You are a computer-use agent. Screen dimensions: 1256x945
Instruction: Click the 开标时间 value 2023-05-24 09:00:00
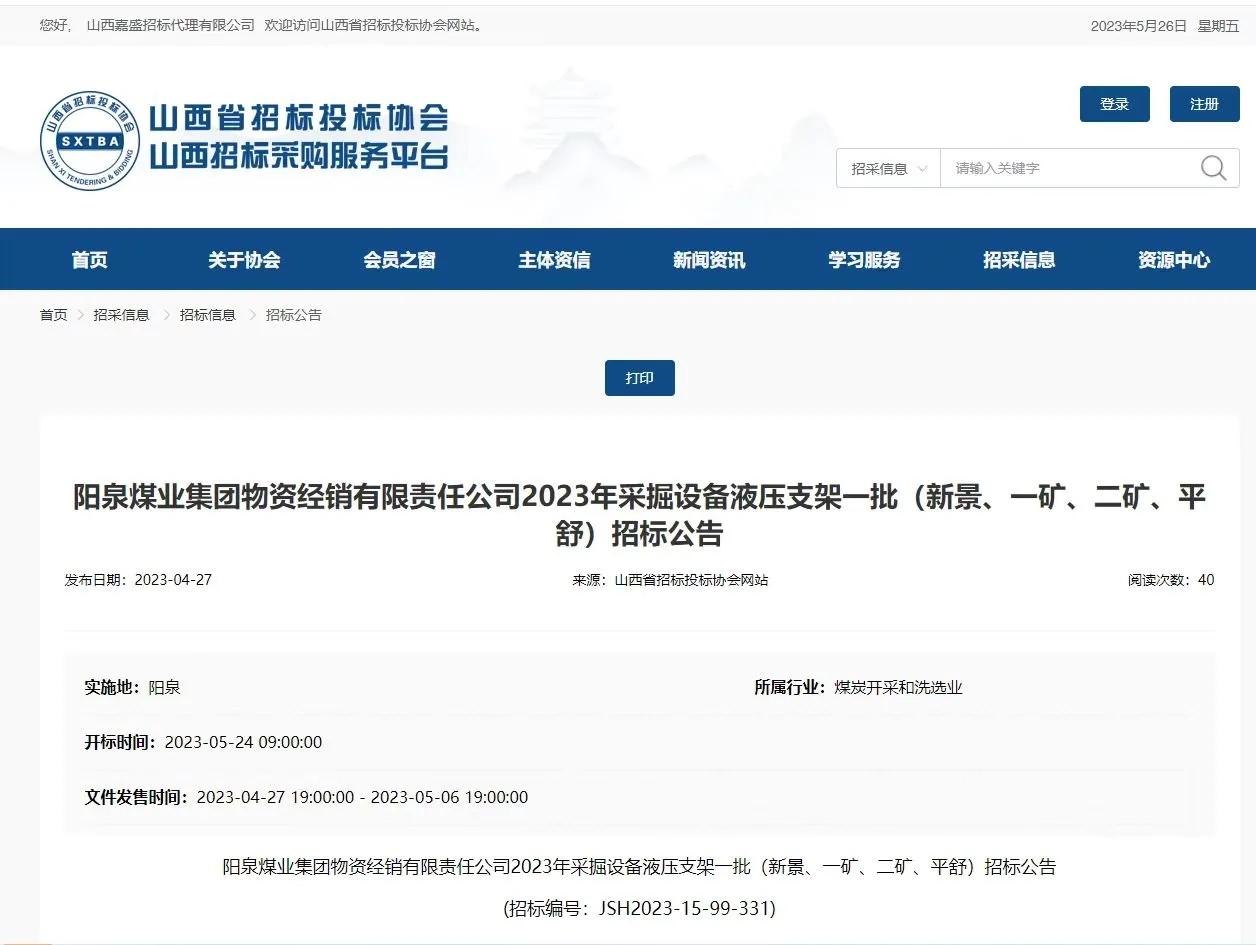(243, 742)
